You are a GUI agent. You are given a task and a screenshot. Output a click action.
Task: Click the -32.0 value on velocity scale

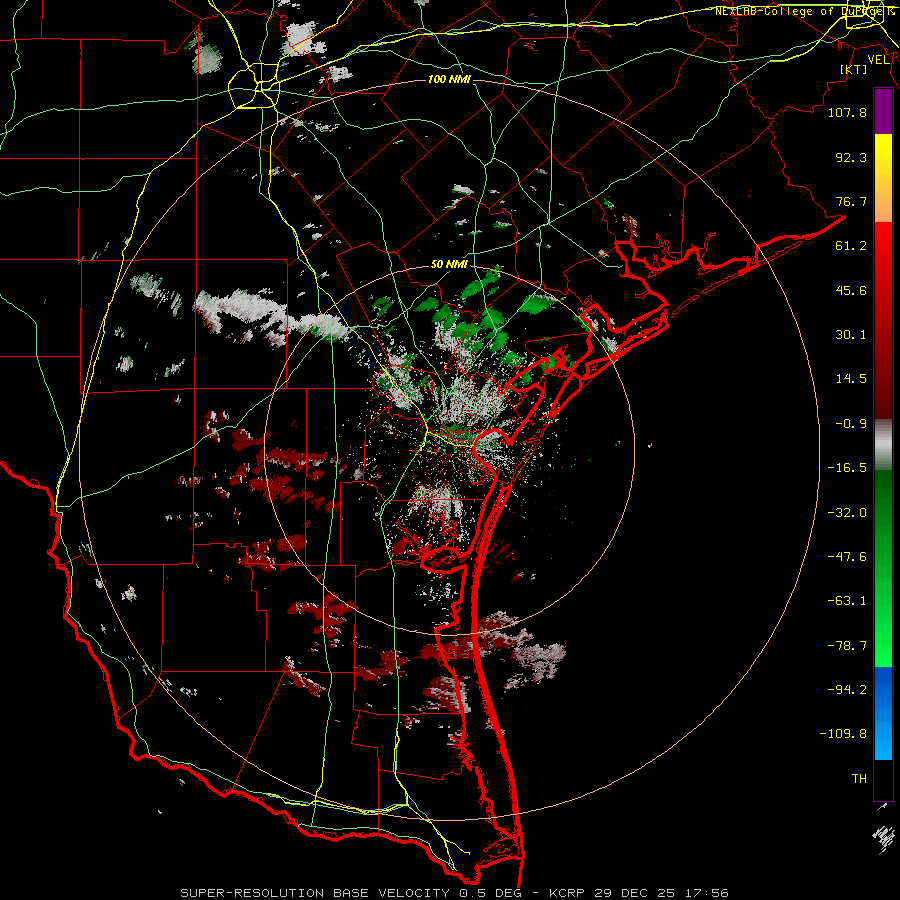coord(847,513)
